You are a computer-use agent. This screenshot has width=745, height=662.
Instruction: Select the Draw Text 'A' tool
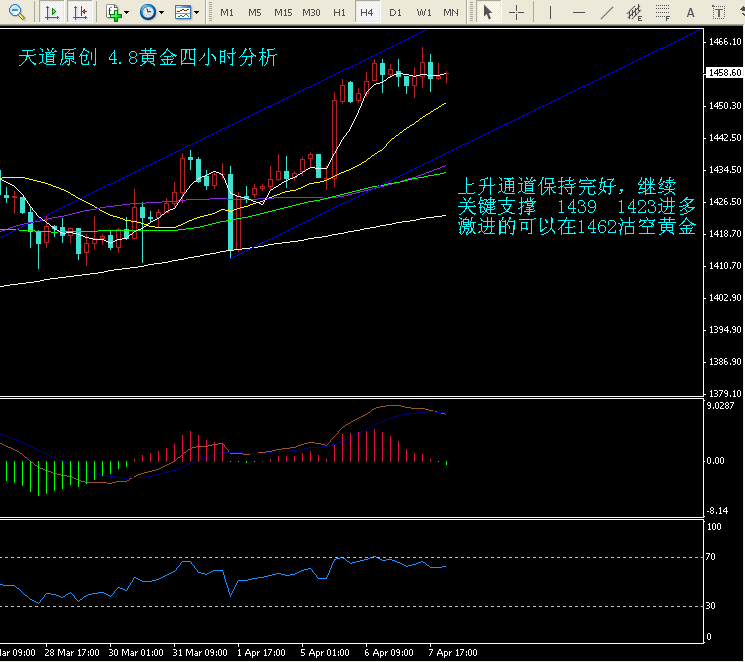[x=690, y=12]
